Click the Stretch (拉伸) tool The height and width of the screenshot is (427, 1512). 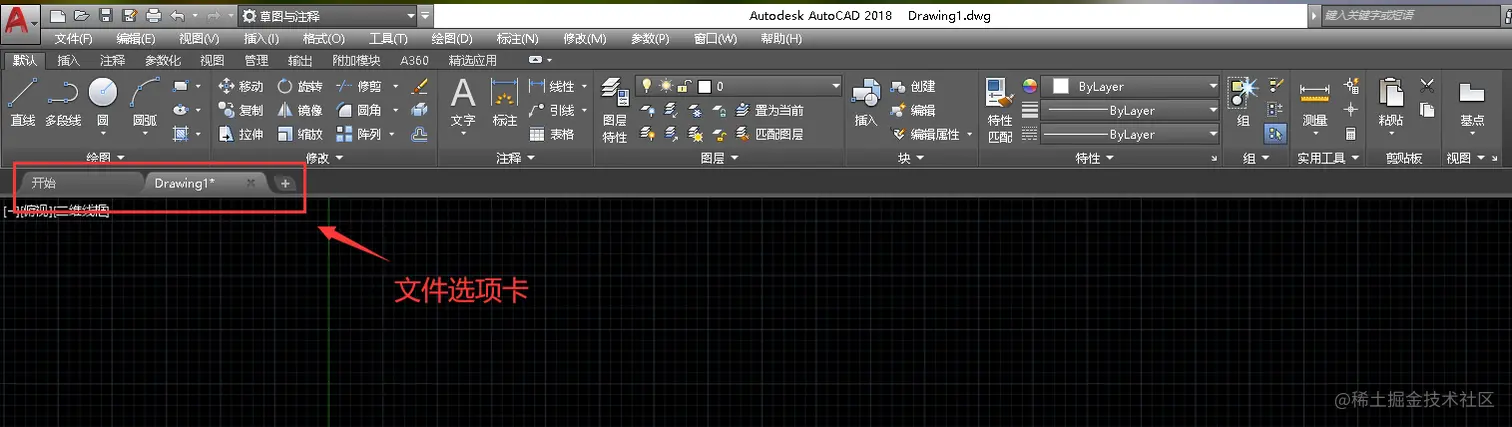(241, 134)
